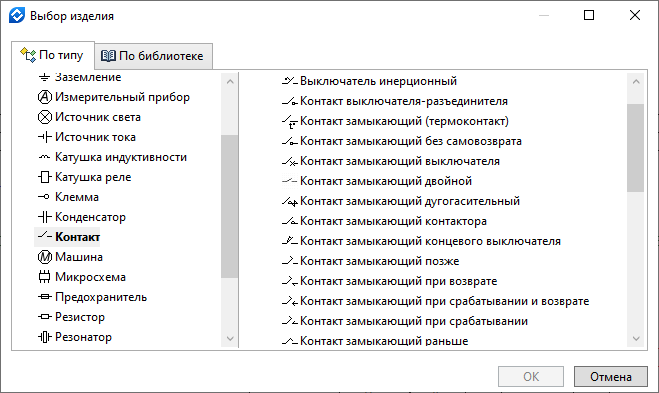Click the right list scrollbar thumb
This screenshot has height=393, width=659.
(635, 148)
